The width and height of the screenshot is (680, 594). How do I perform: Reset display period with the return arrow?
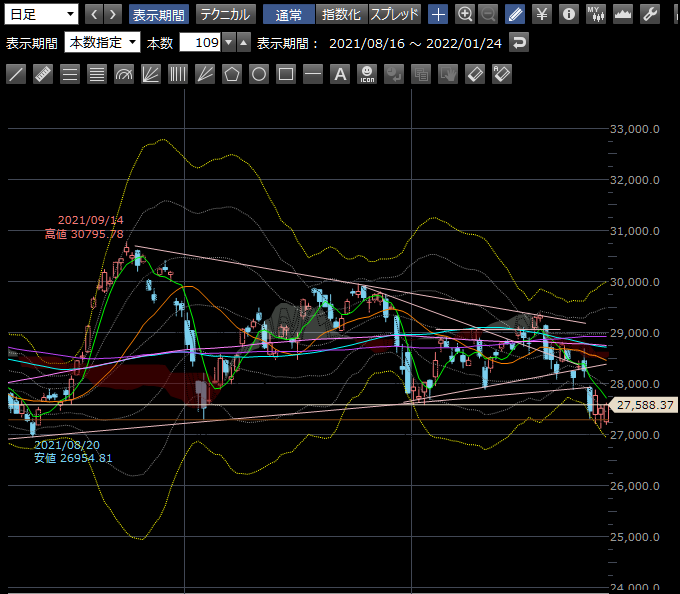(518, 43)
